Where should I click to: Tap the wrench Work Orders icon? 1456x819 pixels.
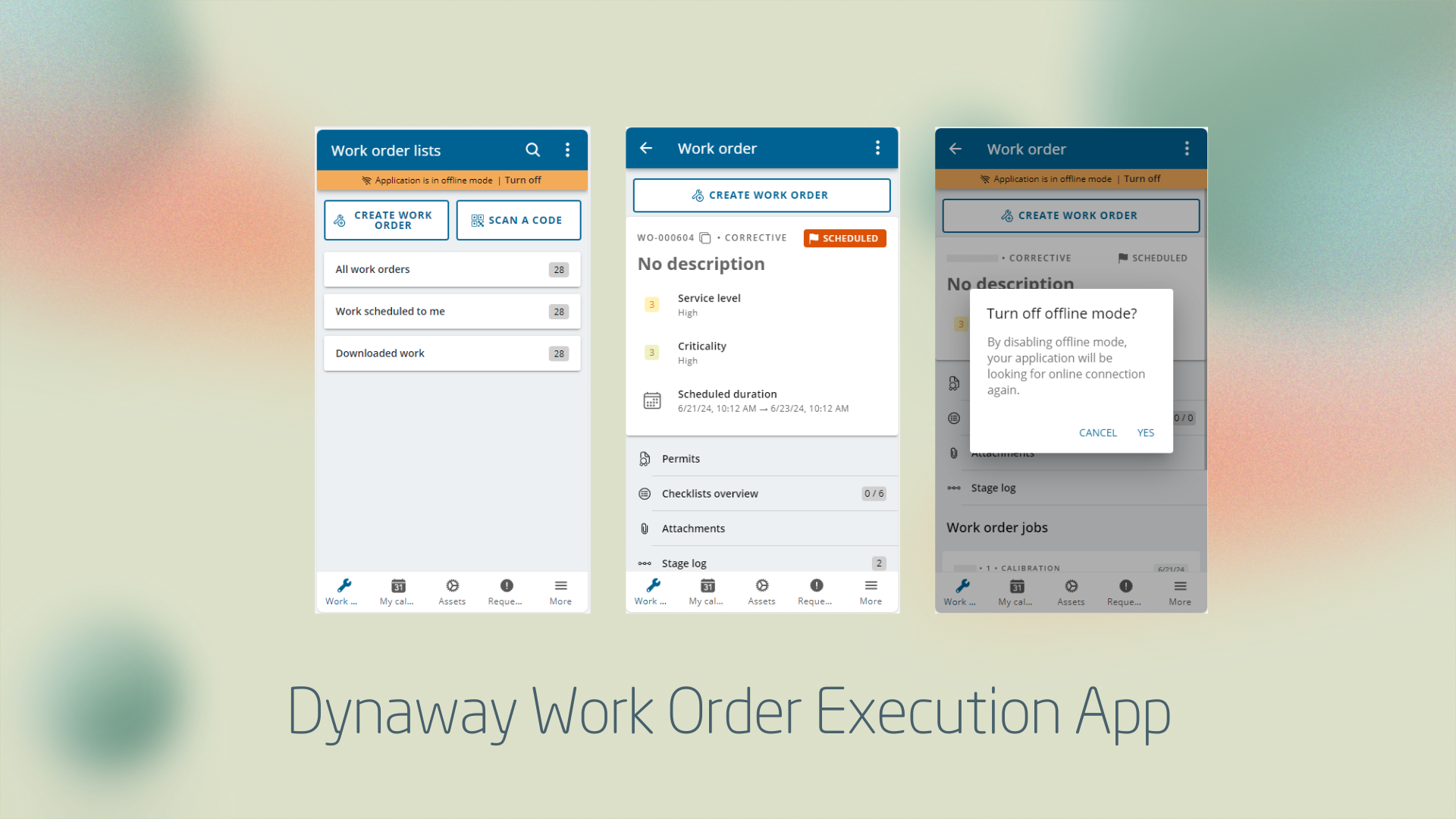345,585
